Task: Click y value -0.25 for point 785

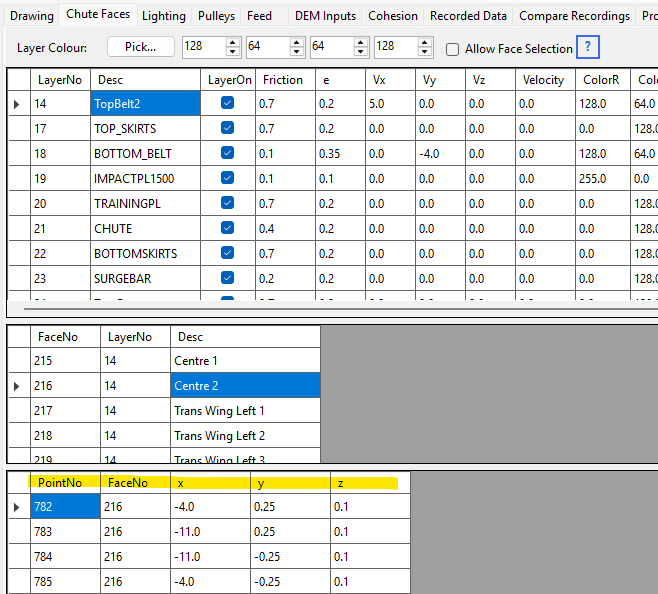Action: tap(290, 582)
